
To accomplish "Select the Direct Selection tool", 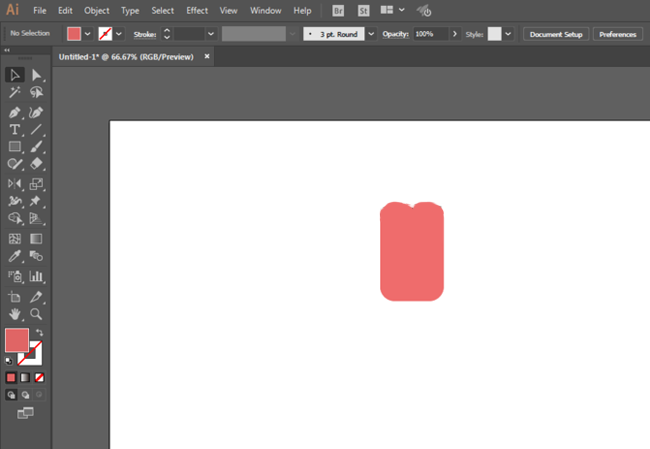I will click(37, 75).
